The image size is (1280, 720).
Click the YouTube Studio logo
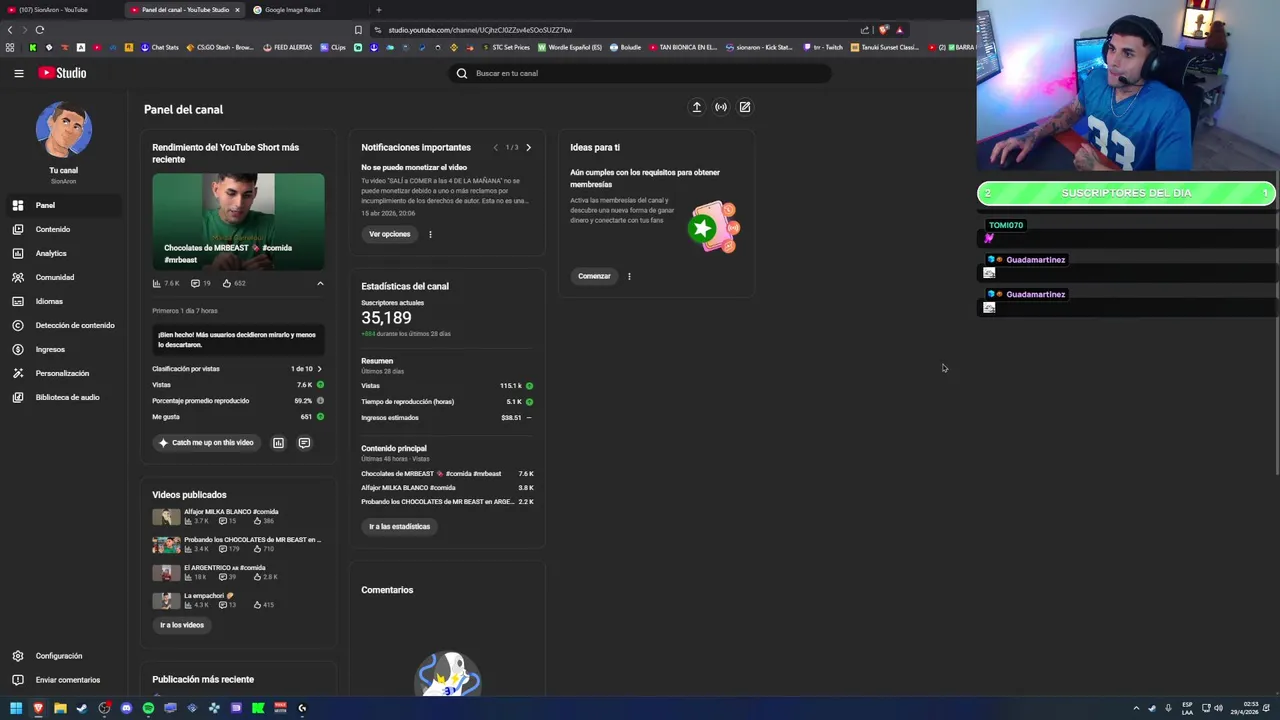[x=62, y=73]
